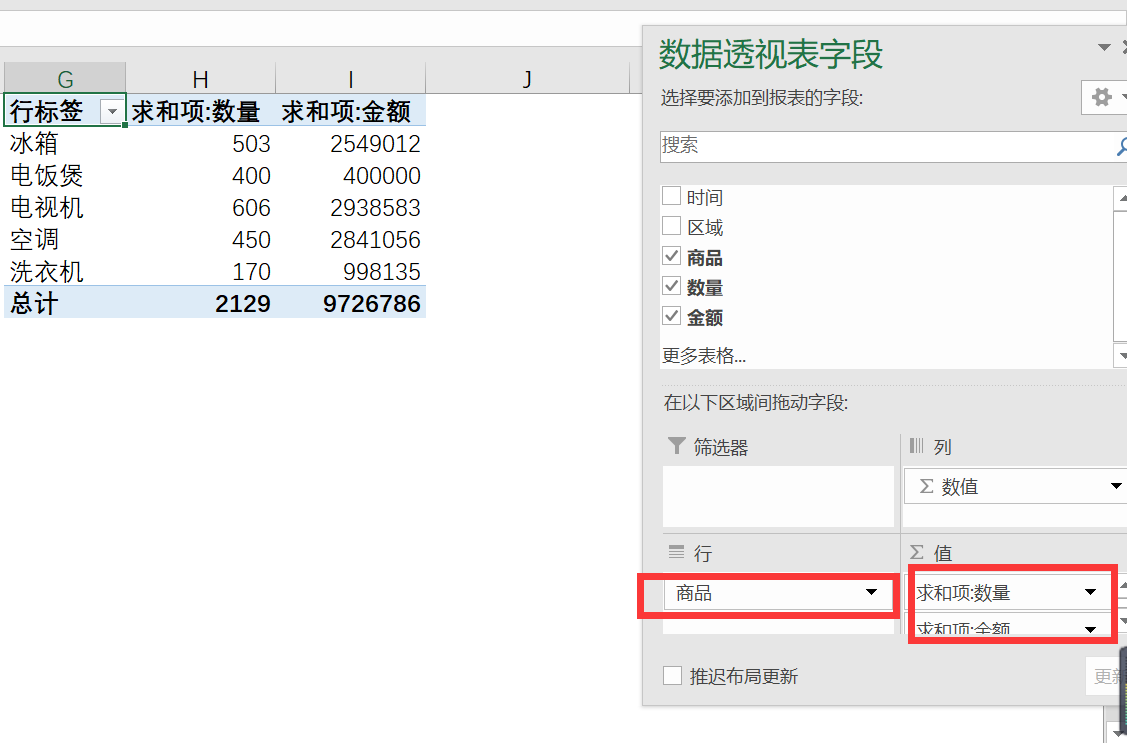Click cell with value 503
Viewport: 1127px width, 743px height.
(x=201, y=143)
